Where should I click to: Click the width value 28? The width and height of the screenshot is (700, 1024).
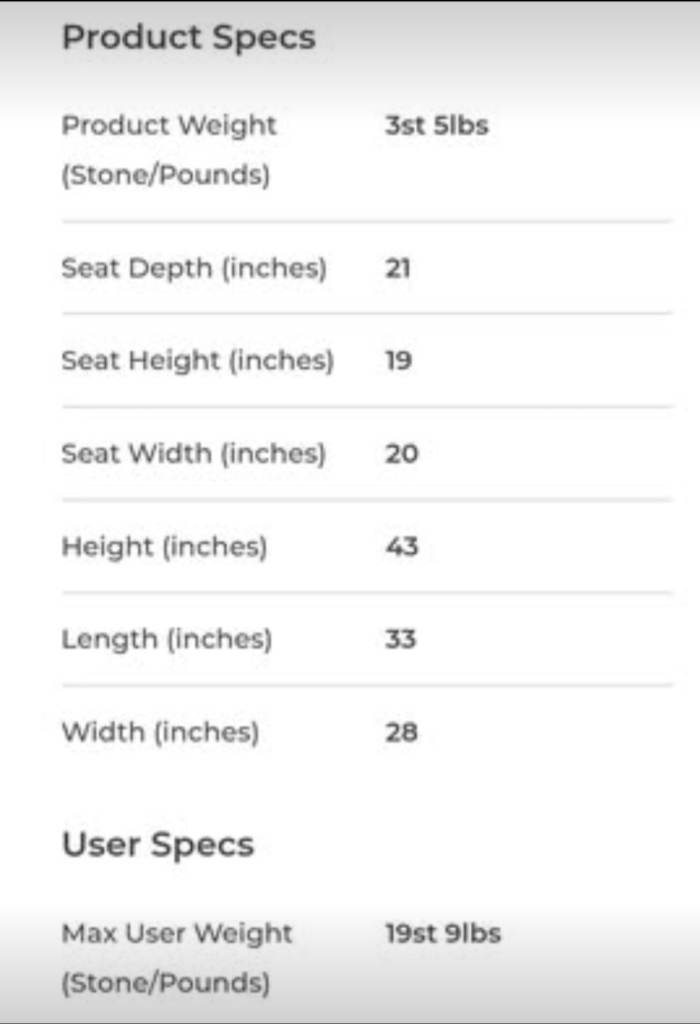point(402,733)
